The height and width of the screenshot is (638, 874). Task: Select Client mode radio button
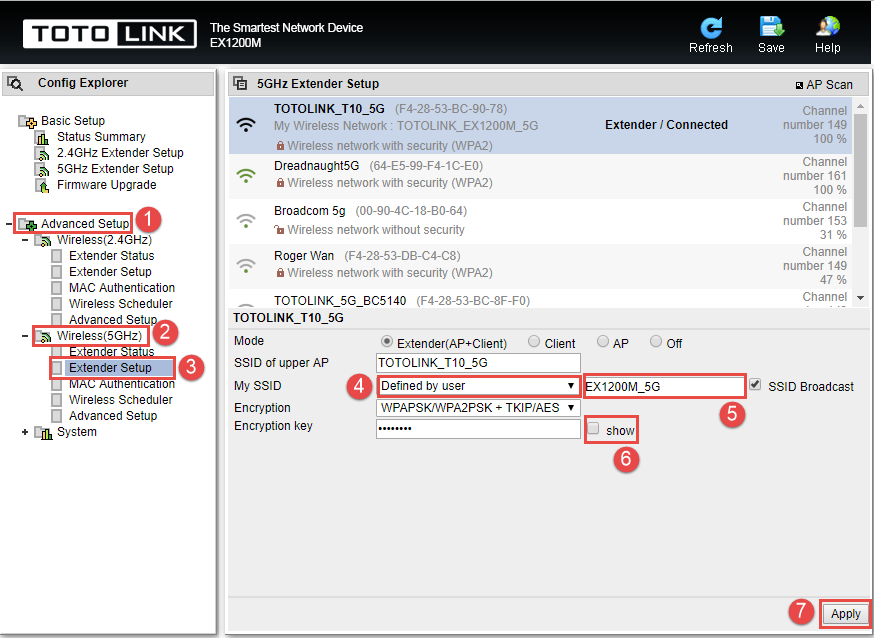coord(534,342)
